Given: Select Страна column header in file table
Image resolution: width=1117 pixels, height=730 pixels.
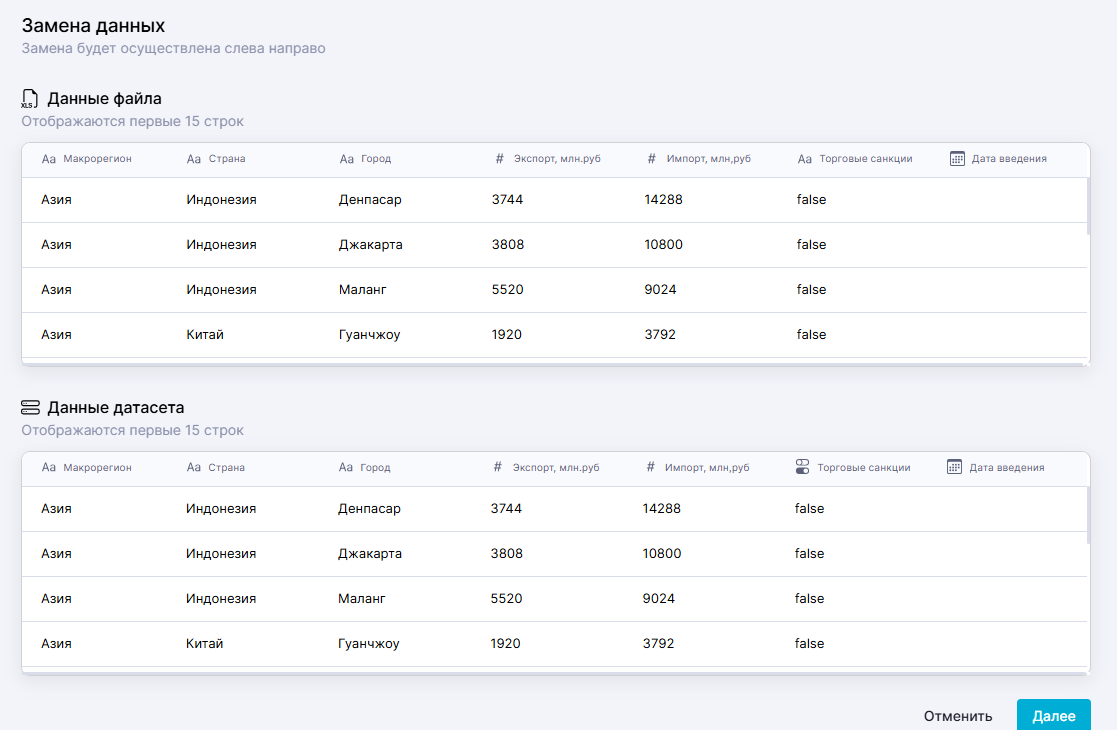Looking at the screenshot, I should pyautogui.click(x=227, y=159).
